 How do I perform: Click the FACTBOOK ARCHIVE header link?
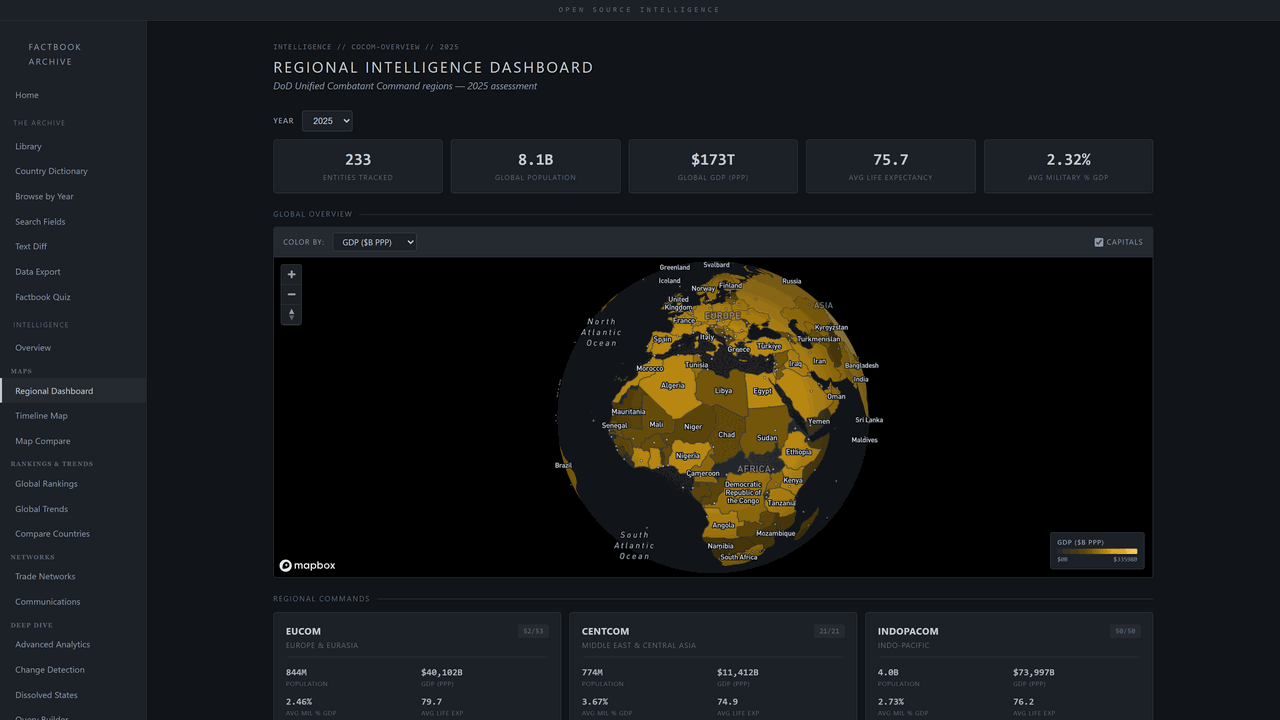click(x=53, y=54)
